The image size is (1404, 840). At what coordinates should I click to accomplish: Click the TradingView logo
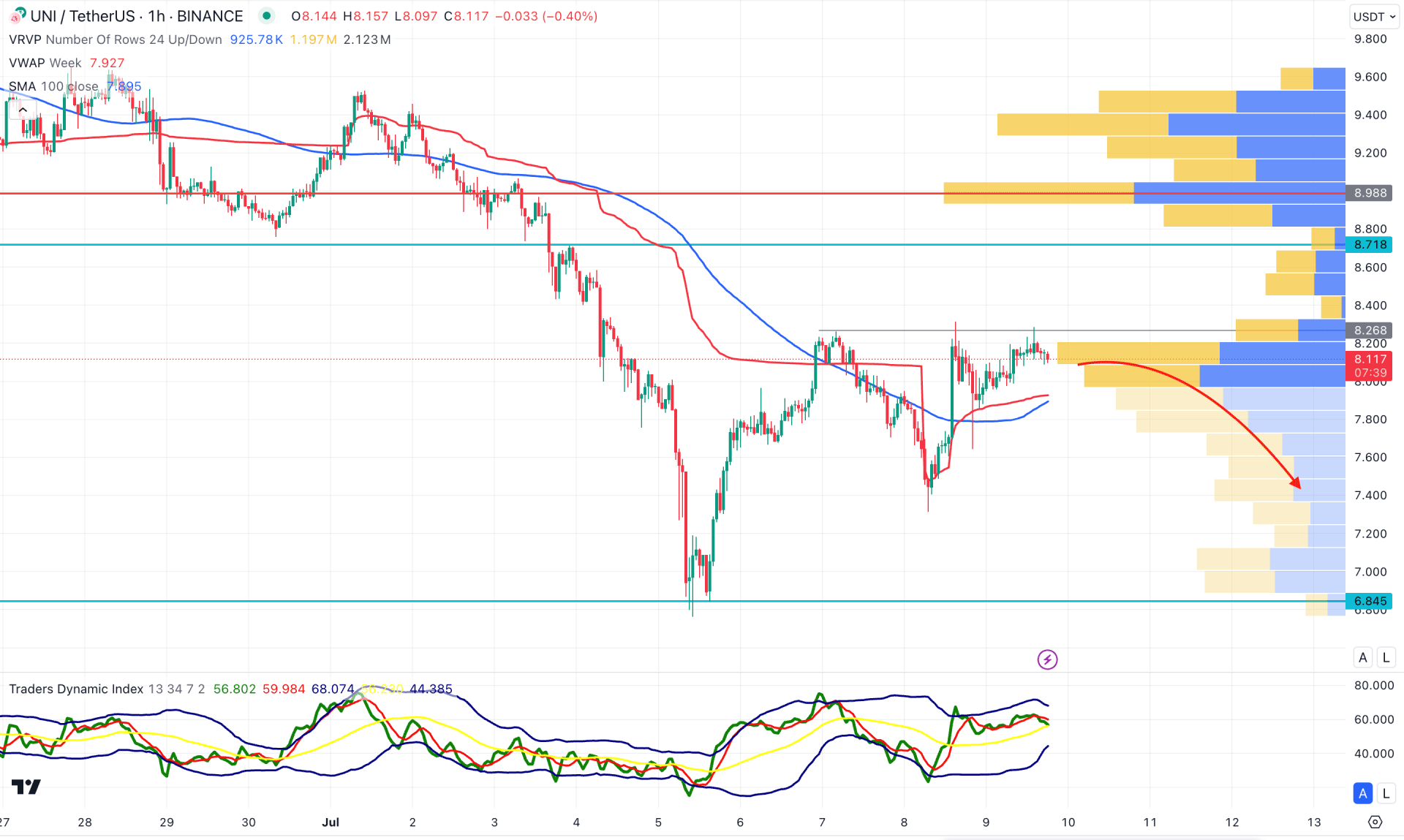click(x=26, y=787)
